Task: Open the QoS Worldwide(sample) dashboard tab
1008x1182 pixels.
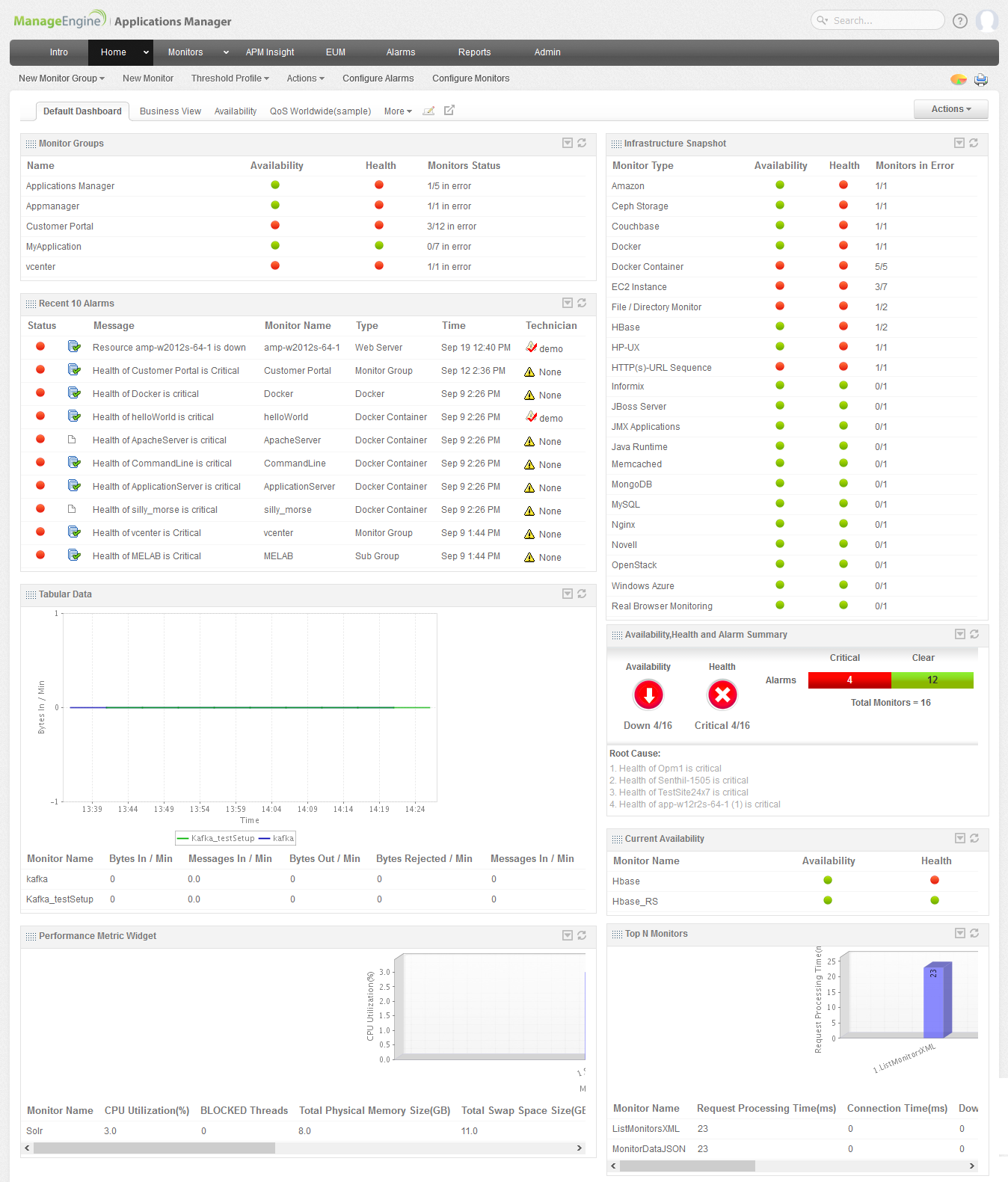Action: pos(320,111)
